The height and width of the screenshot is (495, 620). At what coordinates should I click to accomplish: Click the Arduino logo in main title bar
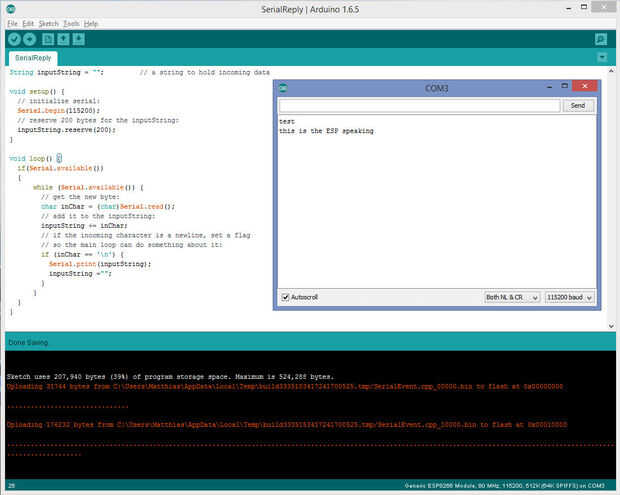pos(11,9)
